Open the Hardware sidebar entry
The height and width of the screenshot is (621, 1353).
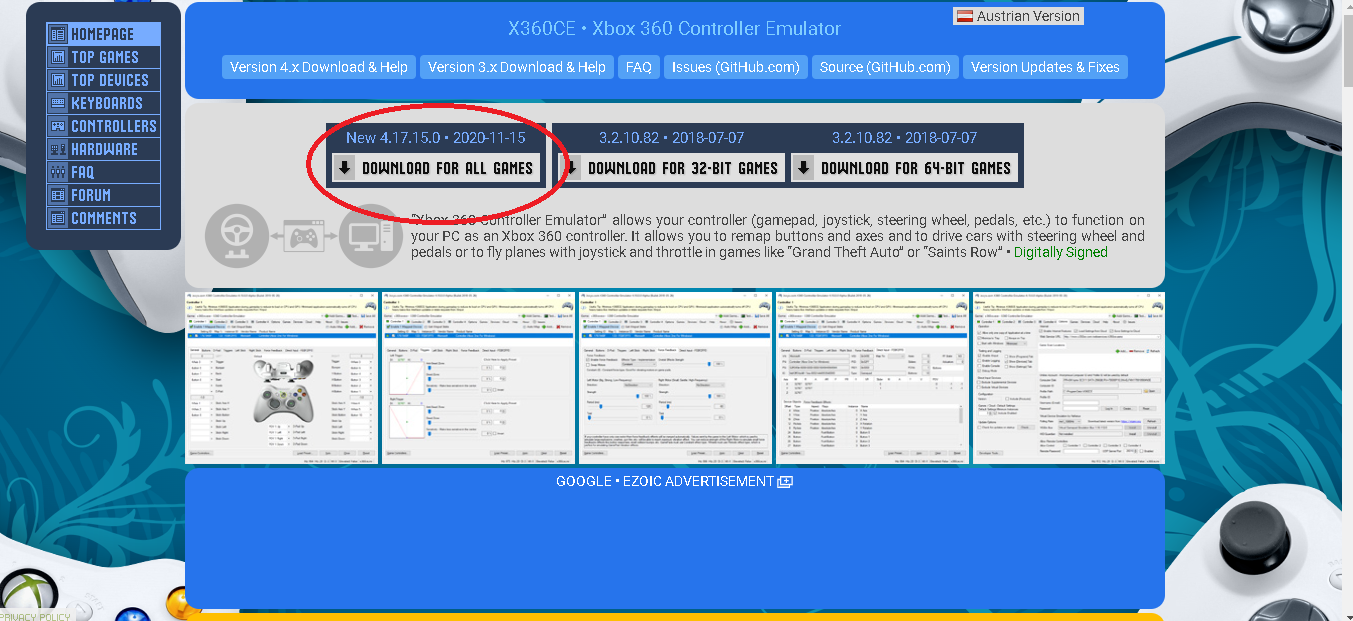103,149
